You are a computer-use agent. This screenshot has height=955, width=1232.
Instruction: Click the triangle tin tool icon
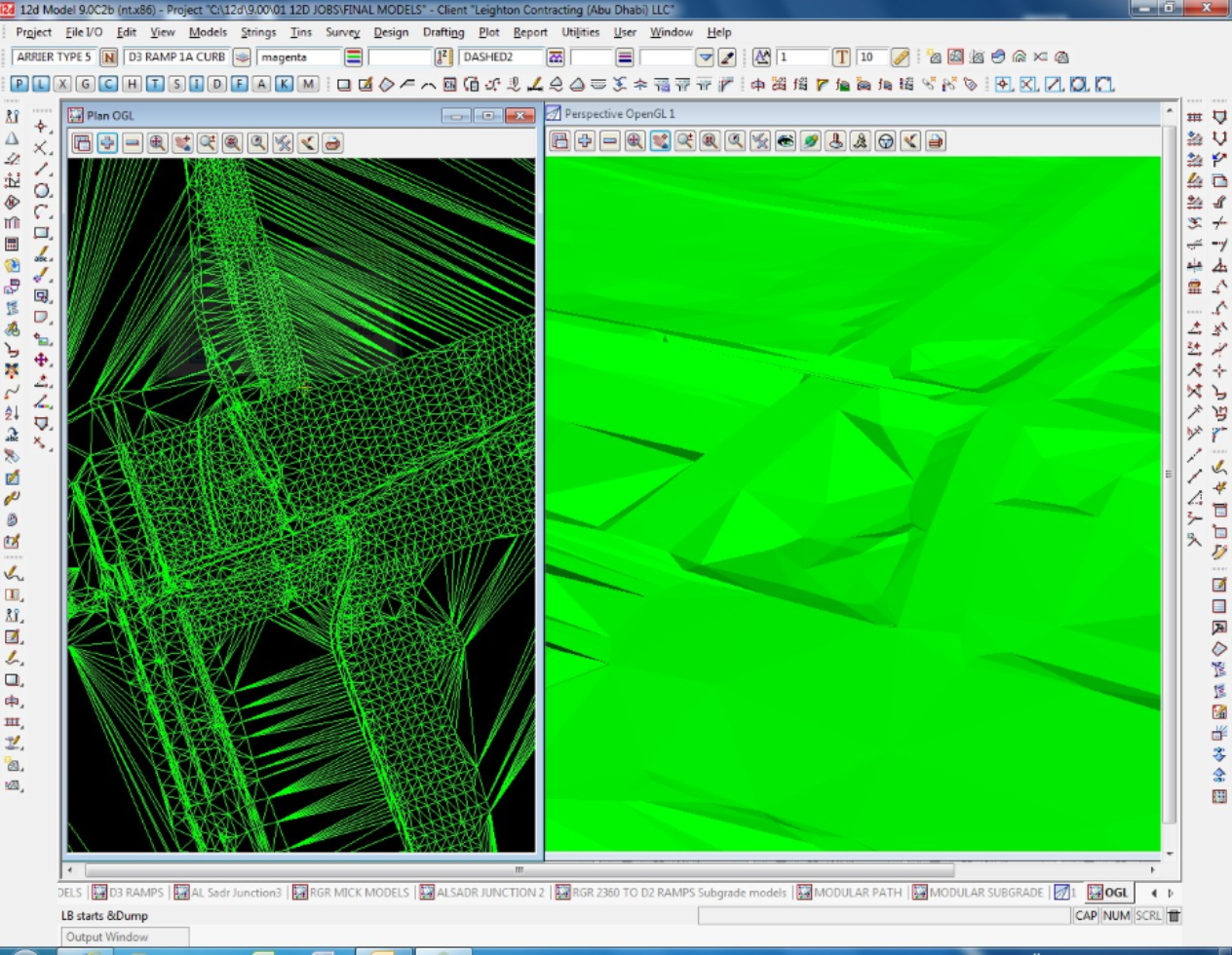click(12, 138)
